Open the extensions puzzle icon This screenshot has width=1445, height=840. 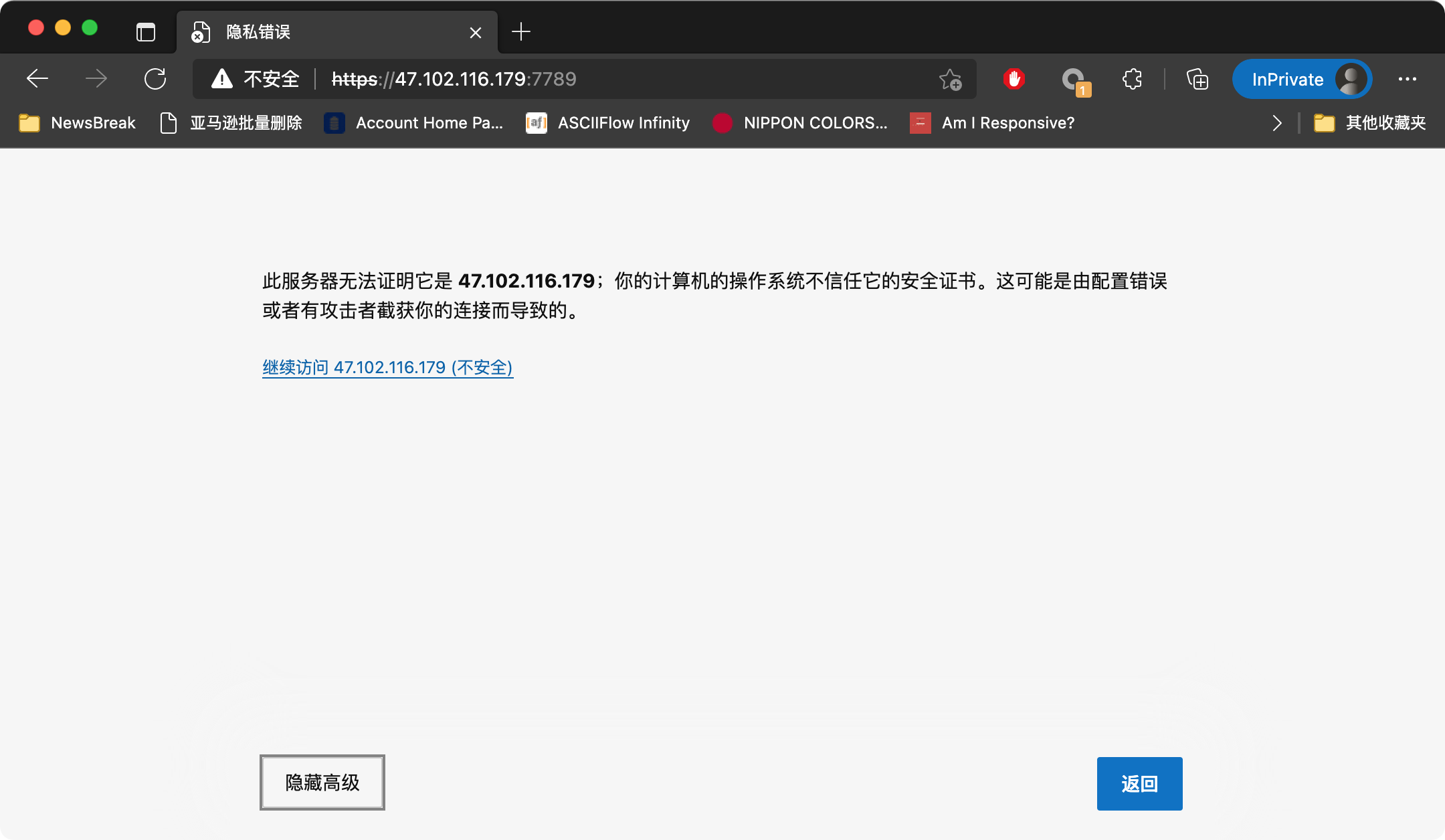1132,79
